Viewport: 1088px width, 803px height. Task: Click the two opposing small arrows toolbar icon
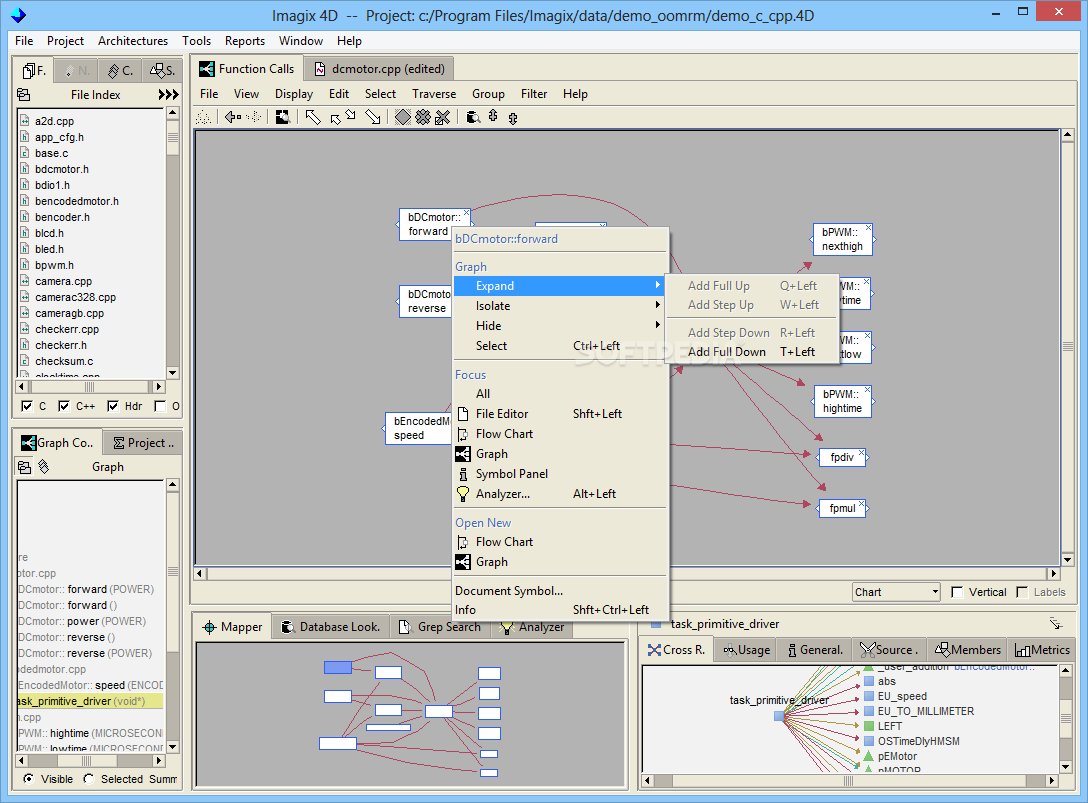tap(343, 117)
